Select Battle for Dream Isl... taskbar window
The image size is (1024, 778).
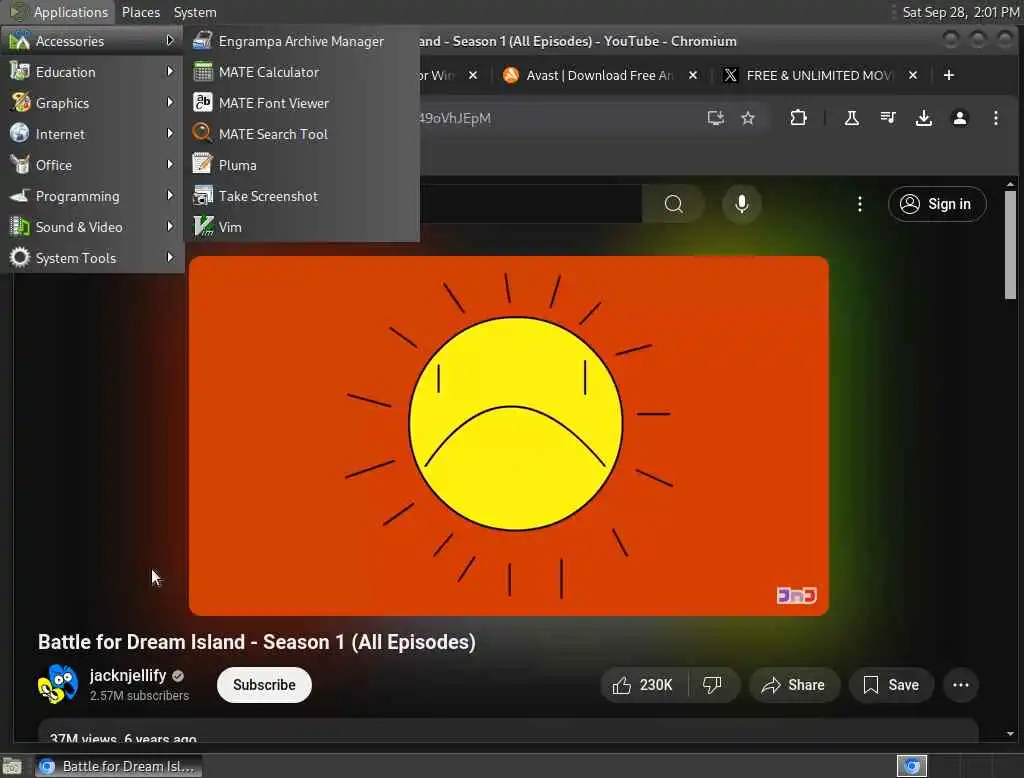118,766
